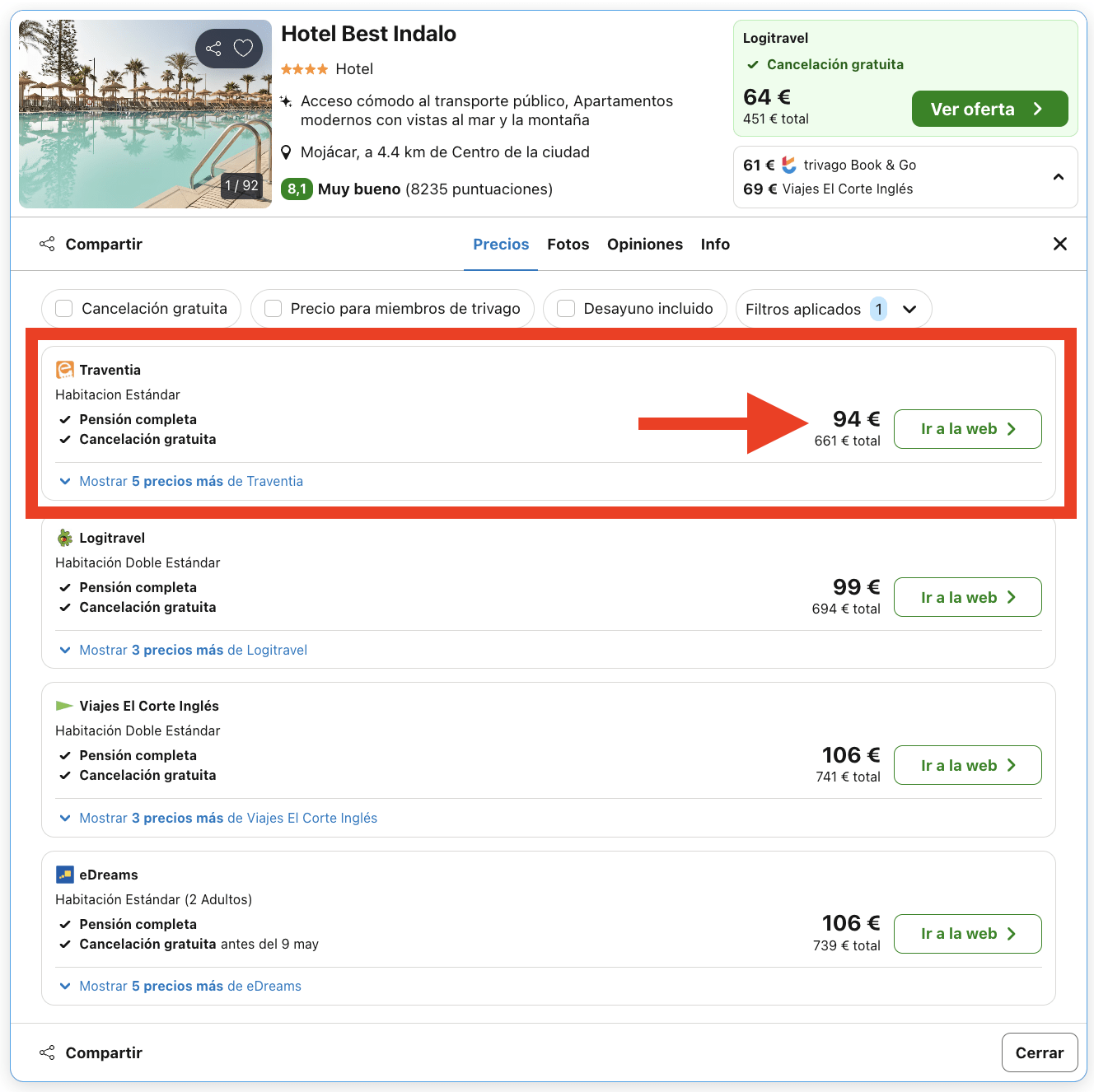Viewport: 1094px width, 1092px height.
Task: Open the Opiniones tab
Action: [x=645, y=244]
